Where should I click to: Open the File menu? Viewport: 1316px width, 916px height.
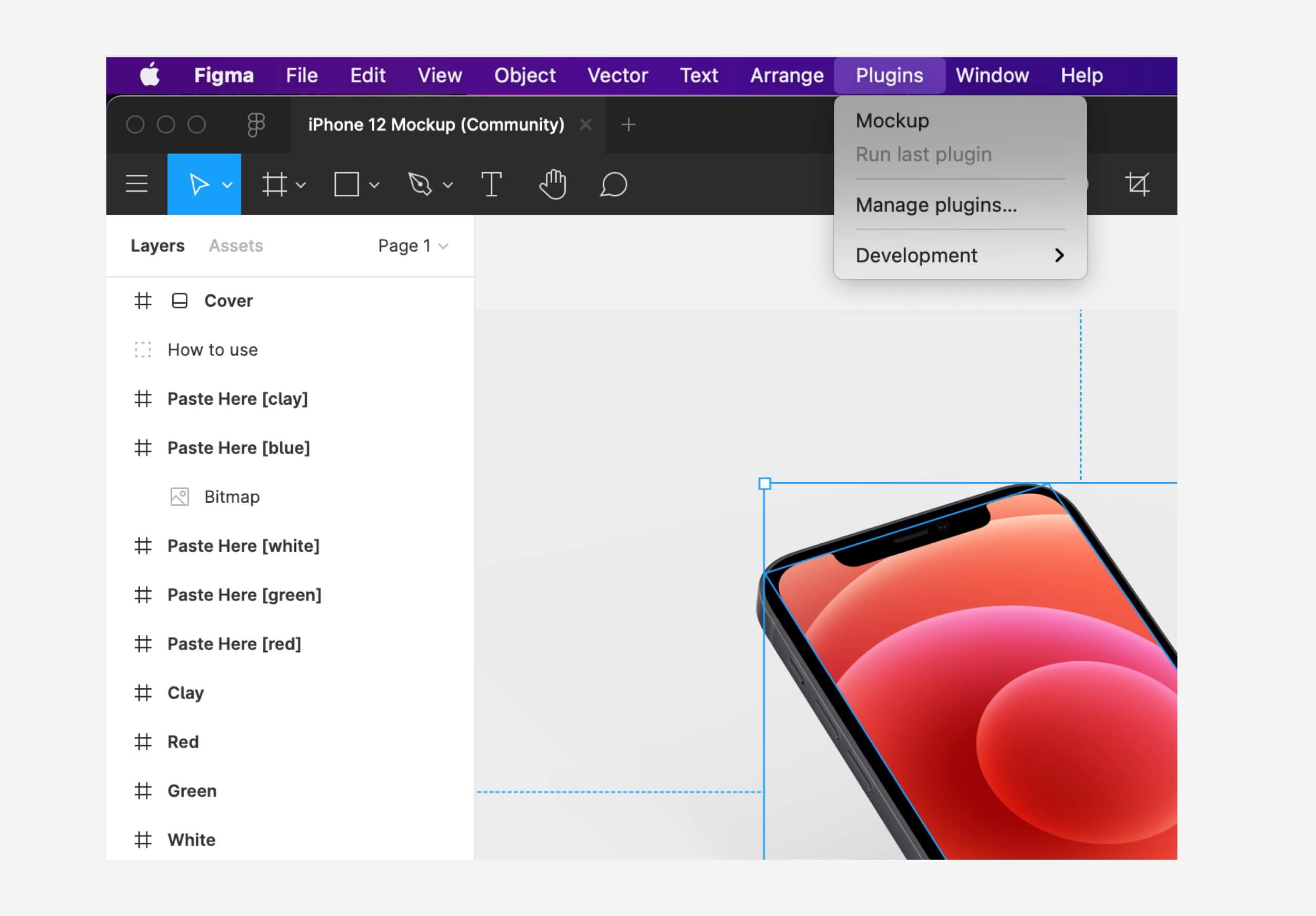[x=302, y=75]
